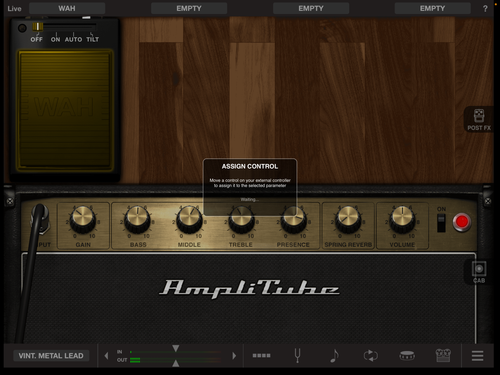The image size is (500, 375).
Task: Toggle the amp ON switch
Action: 441,223
